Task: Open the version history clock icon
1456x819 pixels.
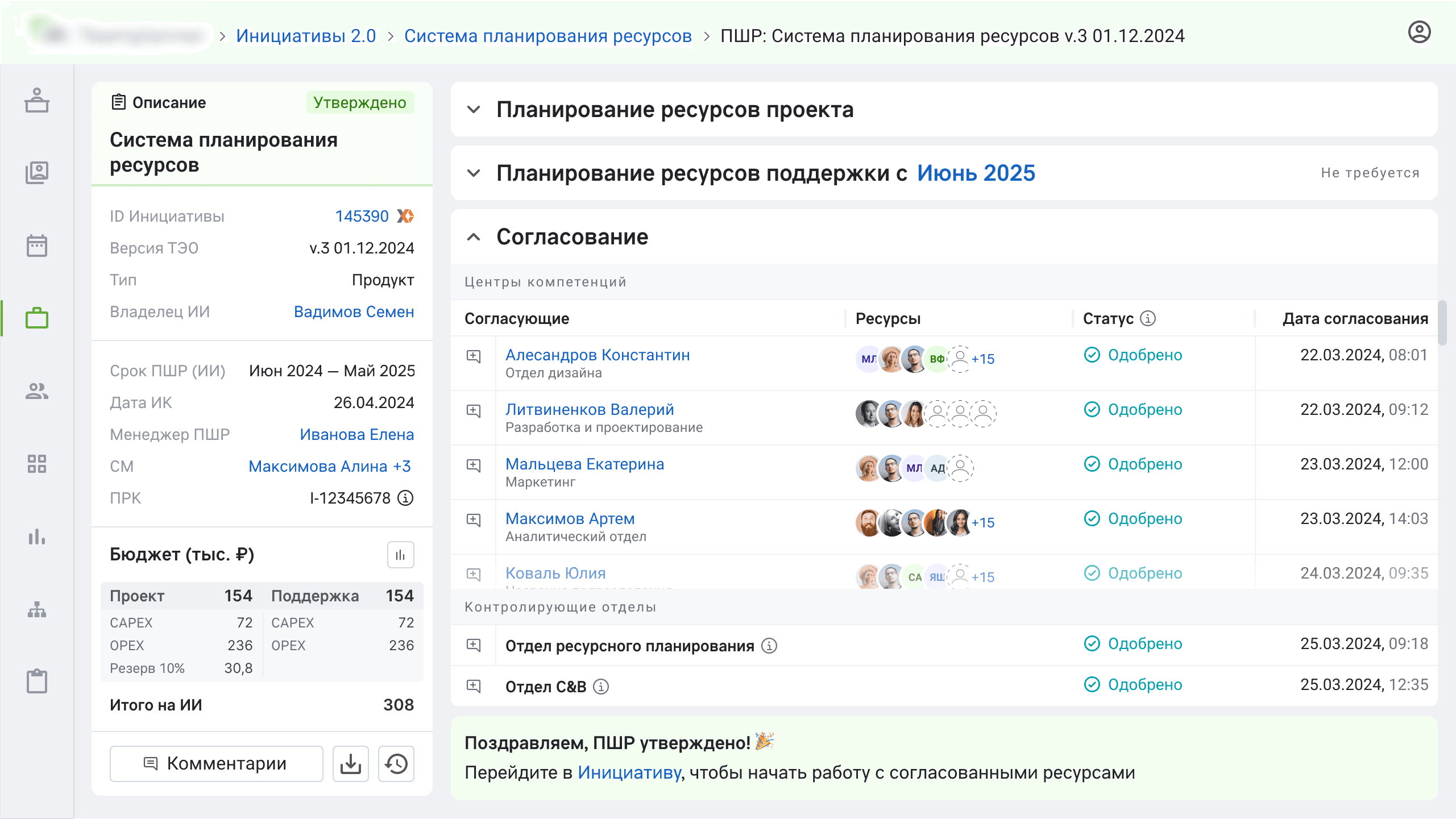Action: [x=396, y=764]
